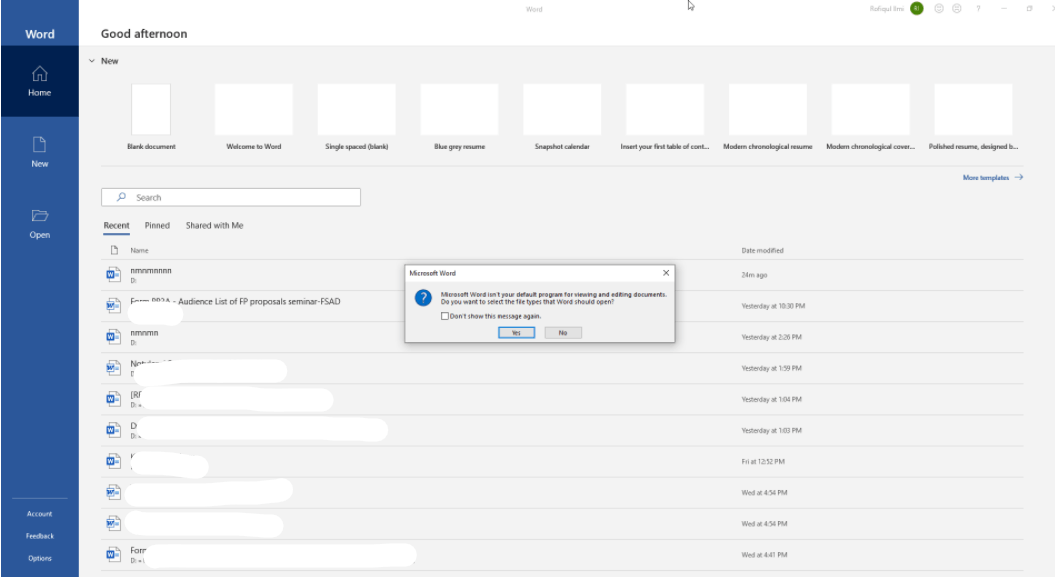Open Account in the sidebar

pyautogui.click(x=40, y=514)
